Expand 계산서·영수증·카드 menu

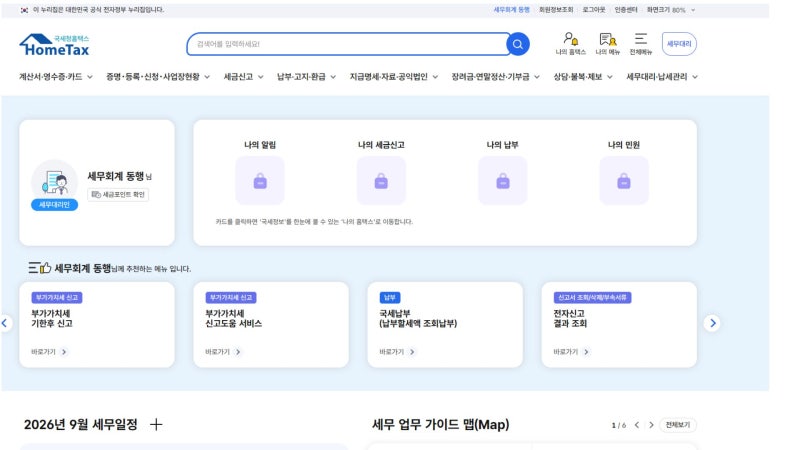point(56,77)
